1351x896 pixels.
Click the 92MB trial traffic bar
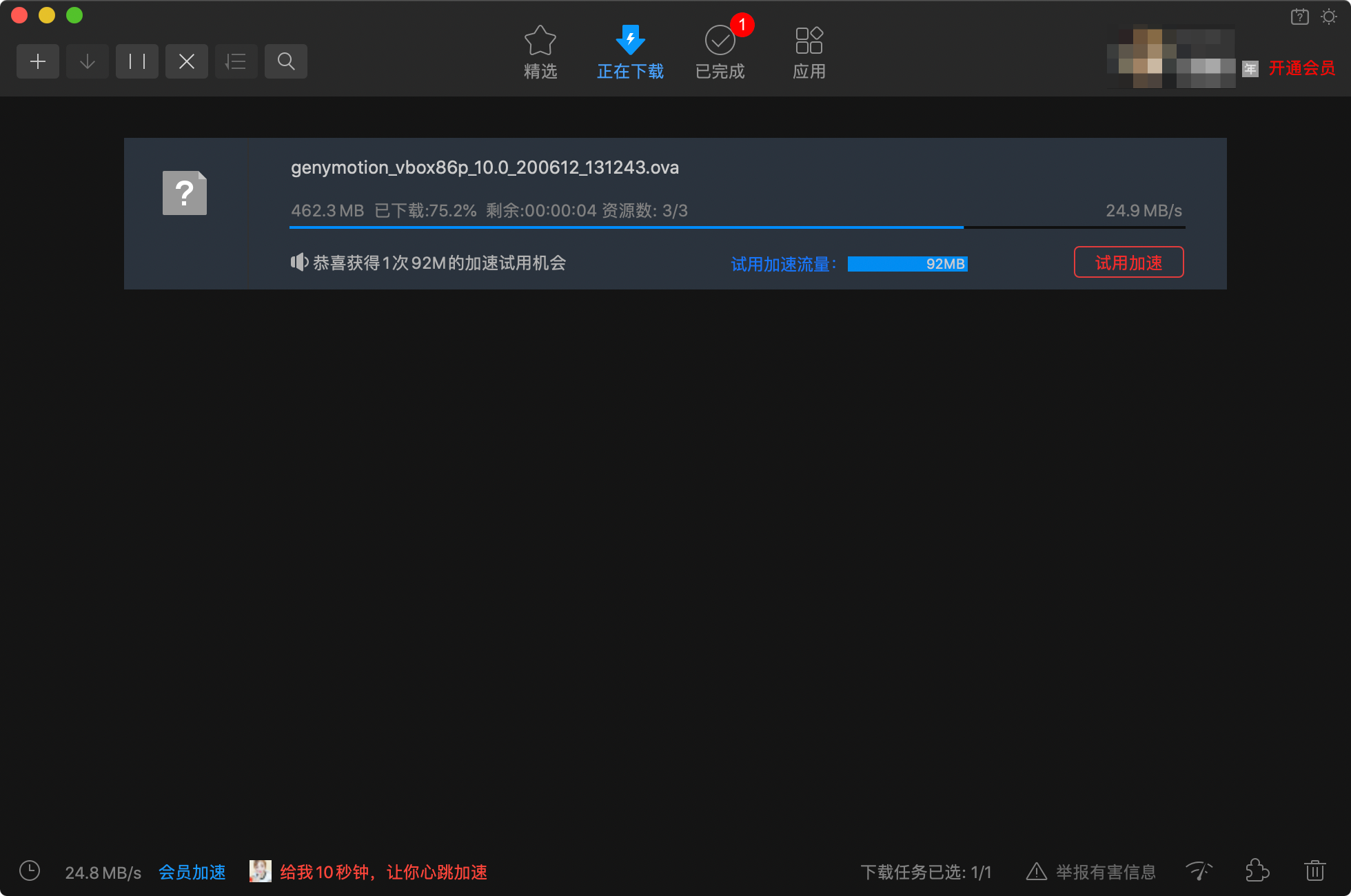[x=908, y=264]
